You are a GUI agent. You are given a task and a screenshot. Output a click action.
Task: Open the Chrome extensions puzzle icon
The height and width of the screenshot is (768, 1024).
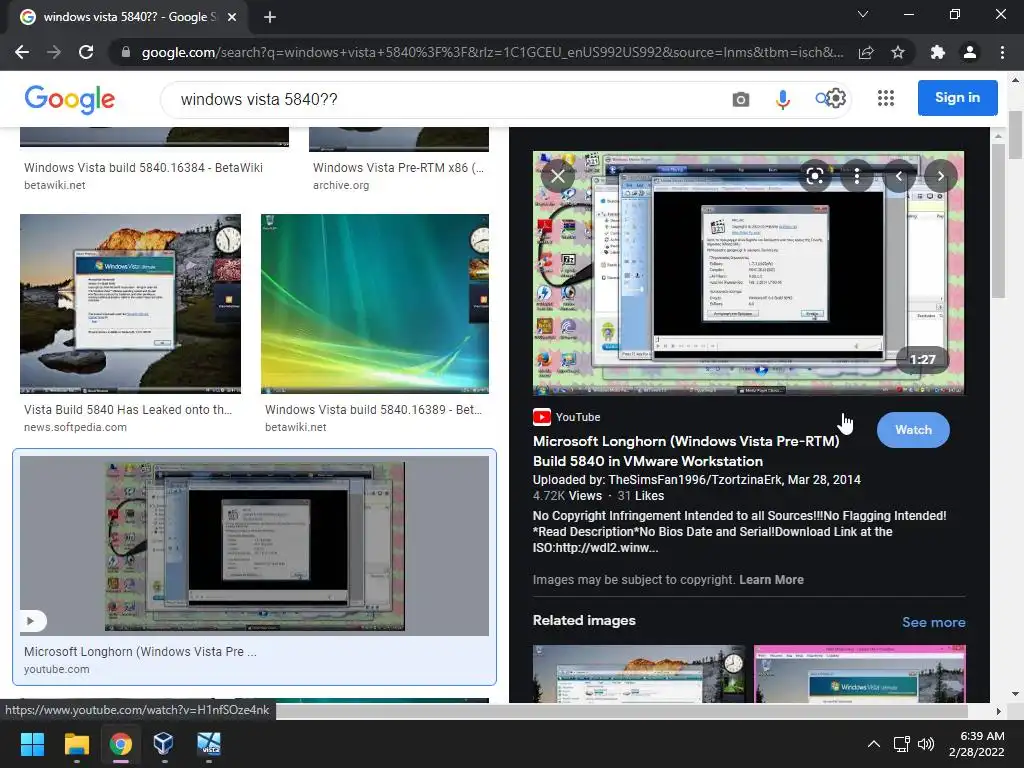click(x=938, y=52)
